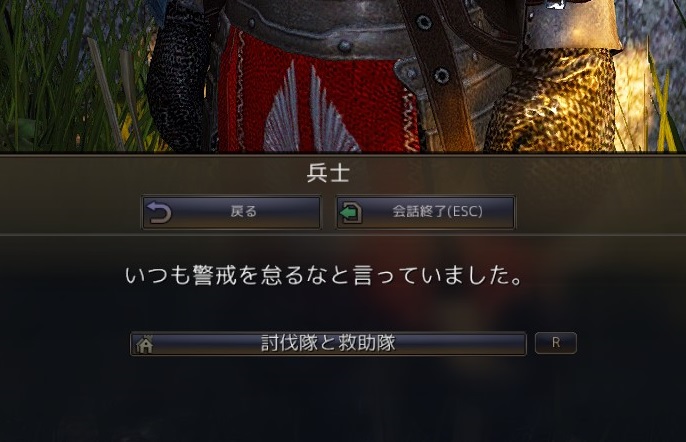Click the green exit-conversation arrow icon

coord(351,213)
